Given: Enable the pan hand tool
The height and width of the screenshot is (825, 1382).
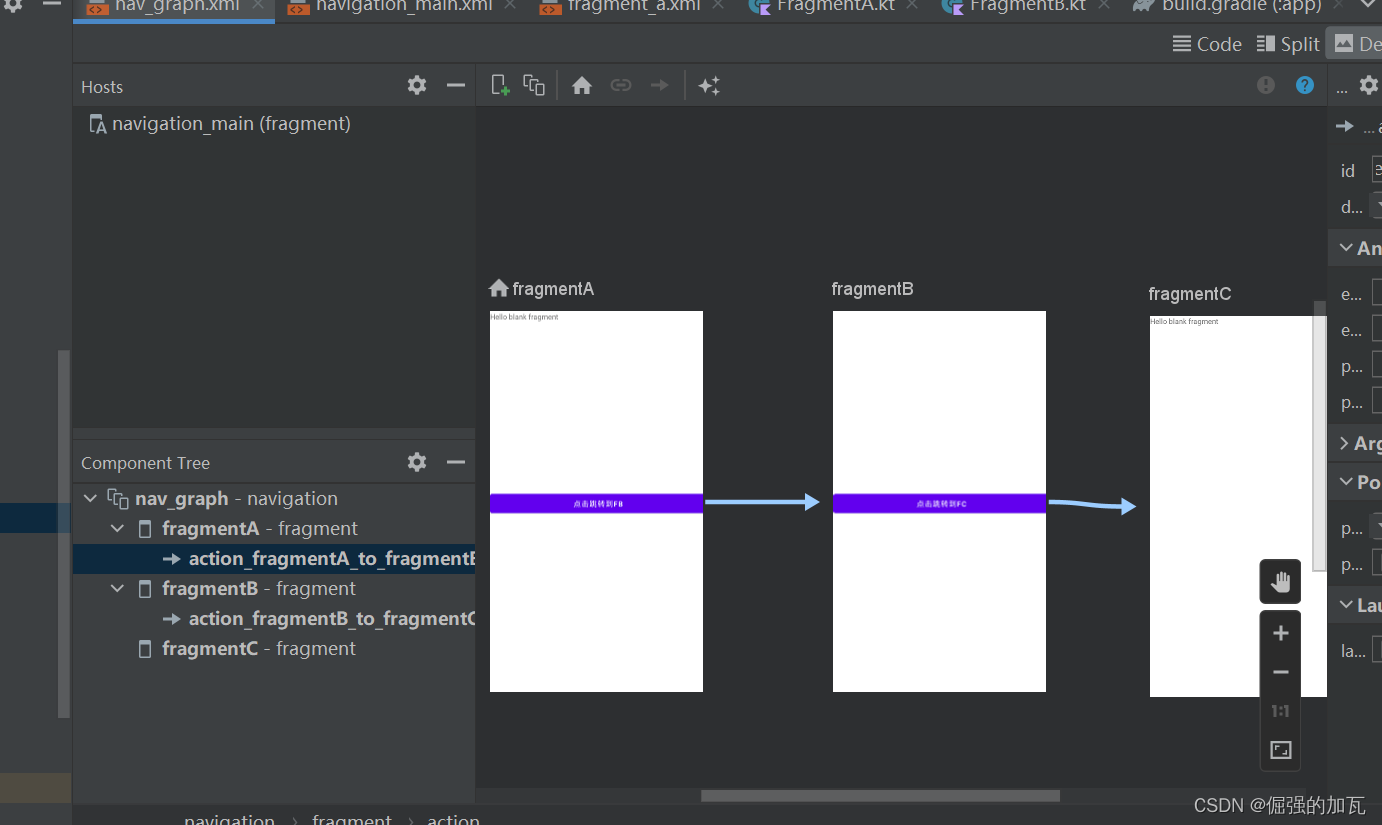Looking at the screenshot, I should (1280, 582).
